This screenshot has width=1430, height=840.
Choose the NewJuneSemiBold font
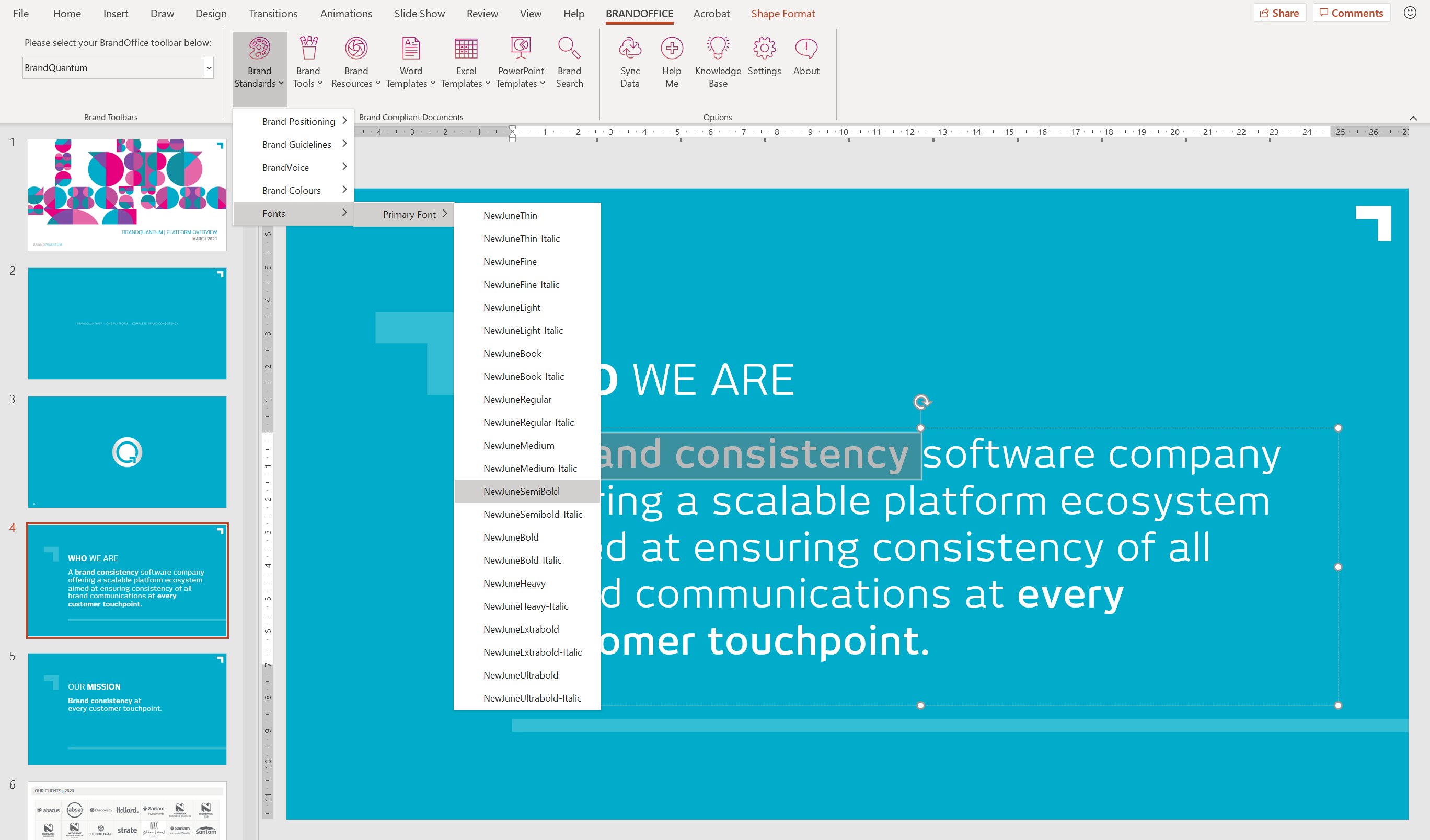[521, 491]
